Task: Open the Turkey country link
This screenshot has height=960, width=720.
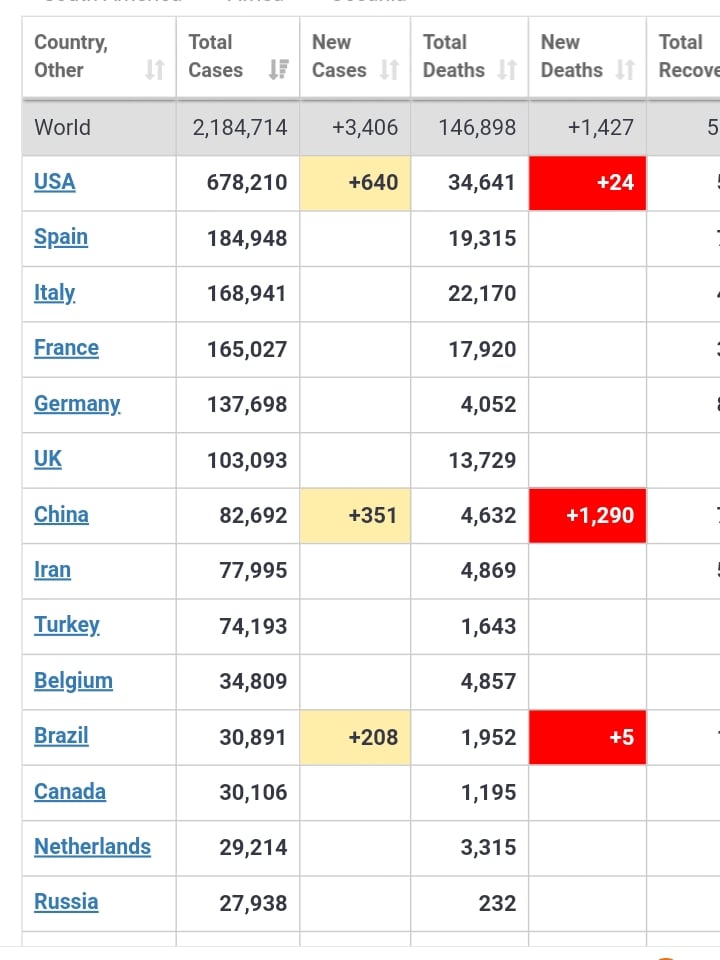Action: click(67, 625)
